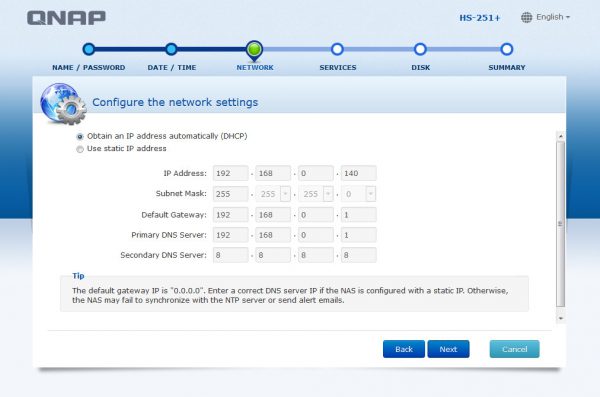600x397 pixels.
Task: Click the IP Address third octet field
Action: pyautogui.click(x=316, y=173)
